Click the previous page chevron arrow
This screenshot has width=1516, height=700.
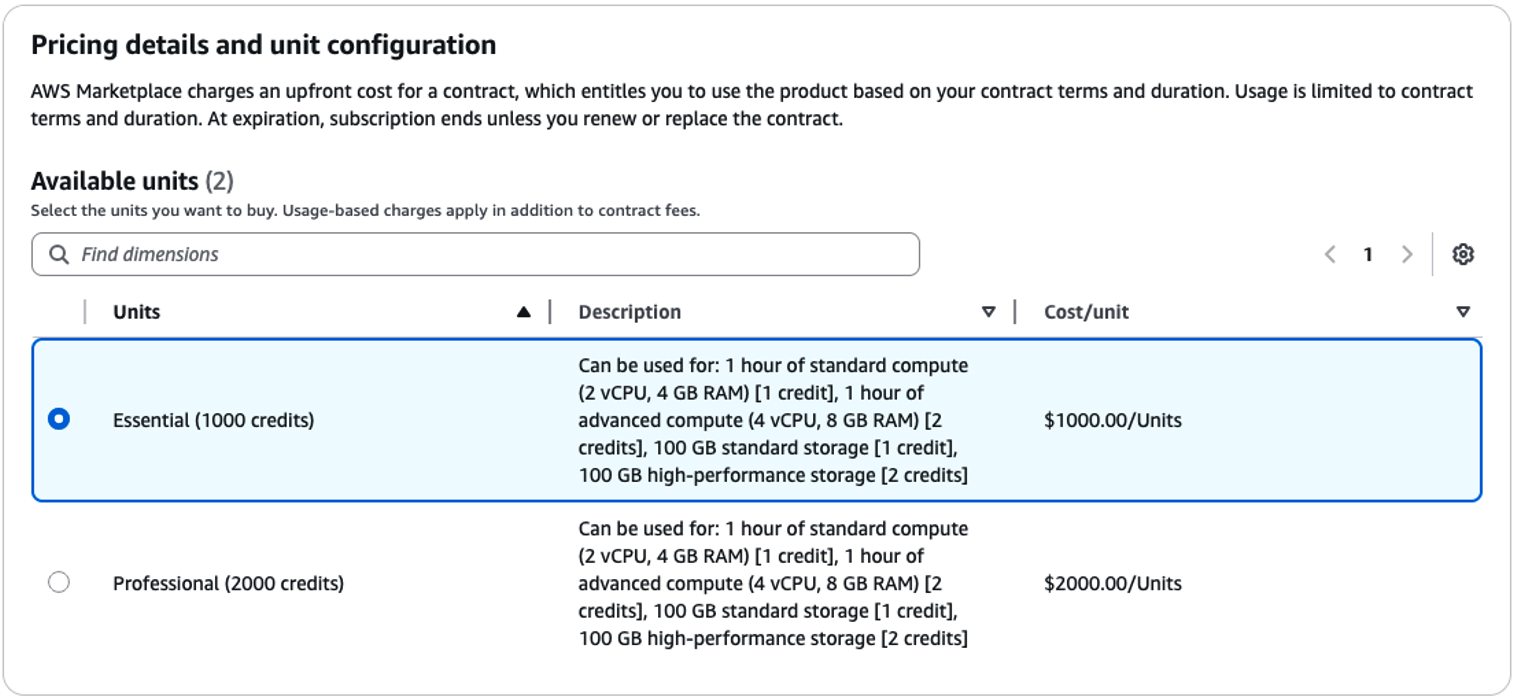click(x=1329, y=254)
